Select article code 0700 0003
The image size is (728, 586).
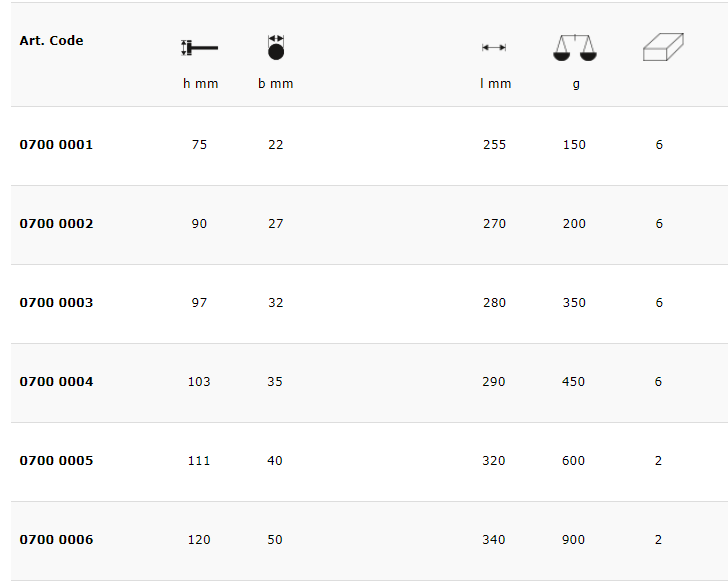(56, 303)
